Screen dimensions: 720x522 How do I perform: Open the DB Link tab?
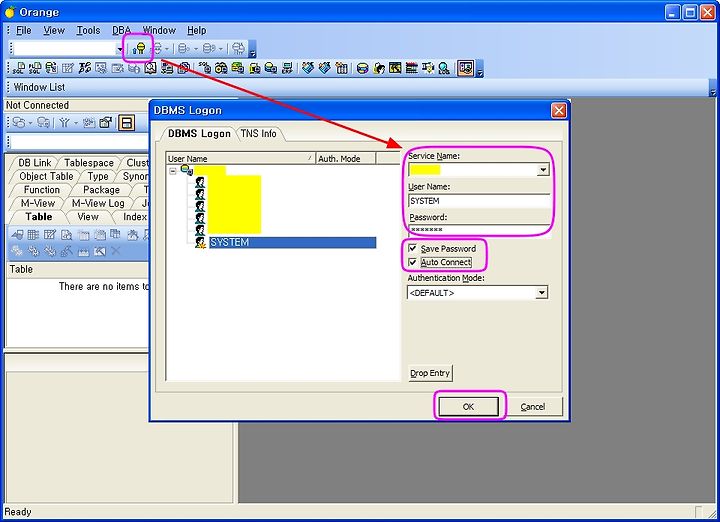tap(34, 163)
